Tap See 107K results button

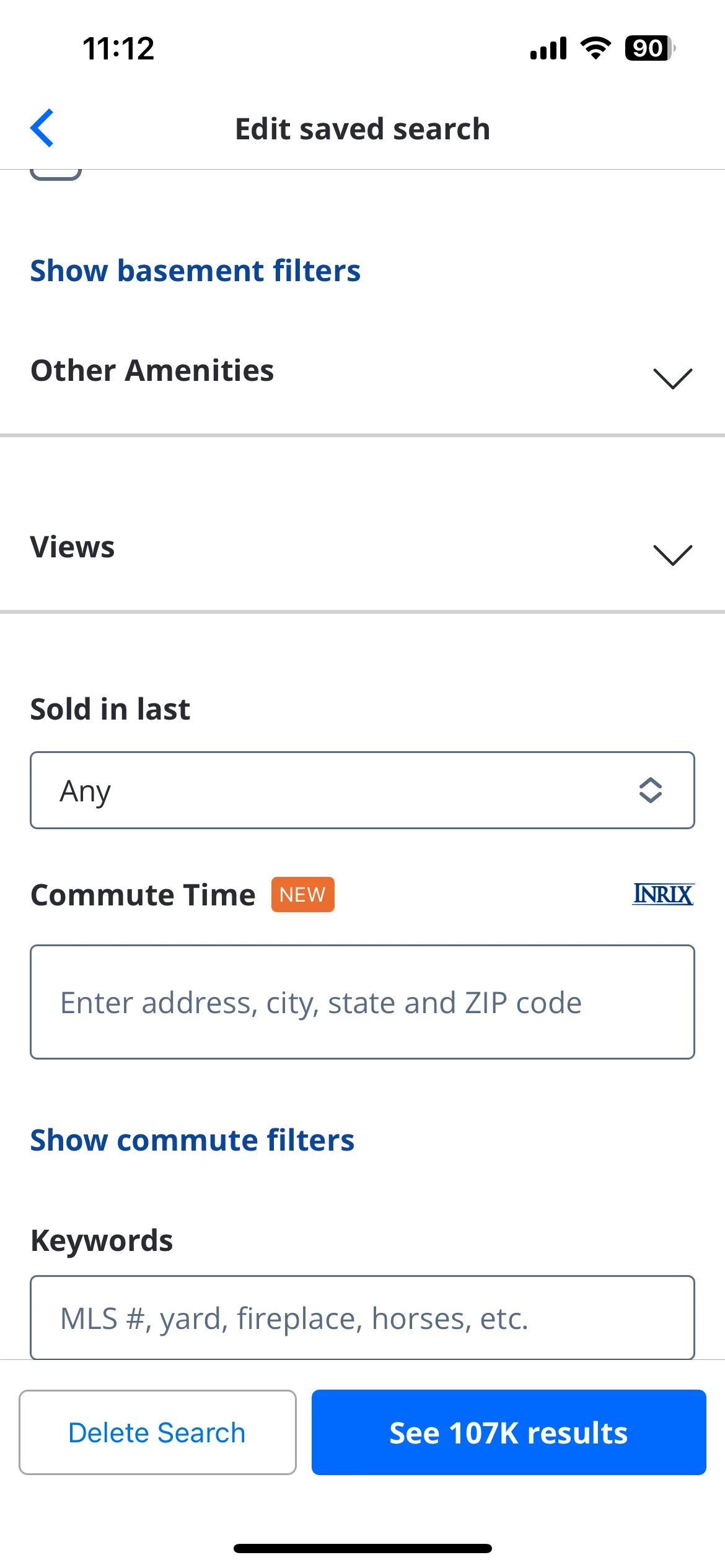(x=509, y=1432)
